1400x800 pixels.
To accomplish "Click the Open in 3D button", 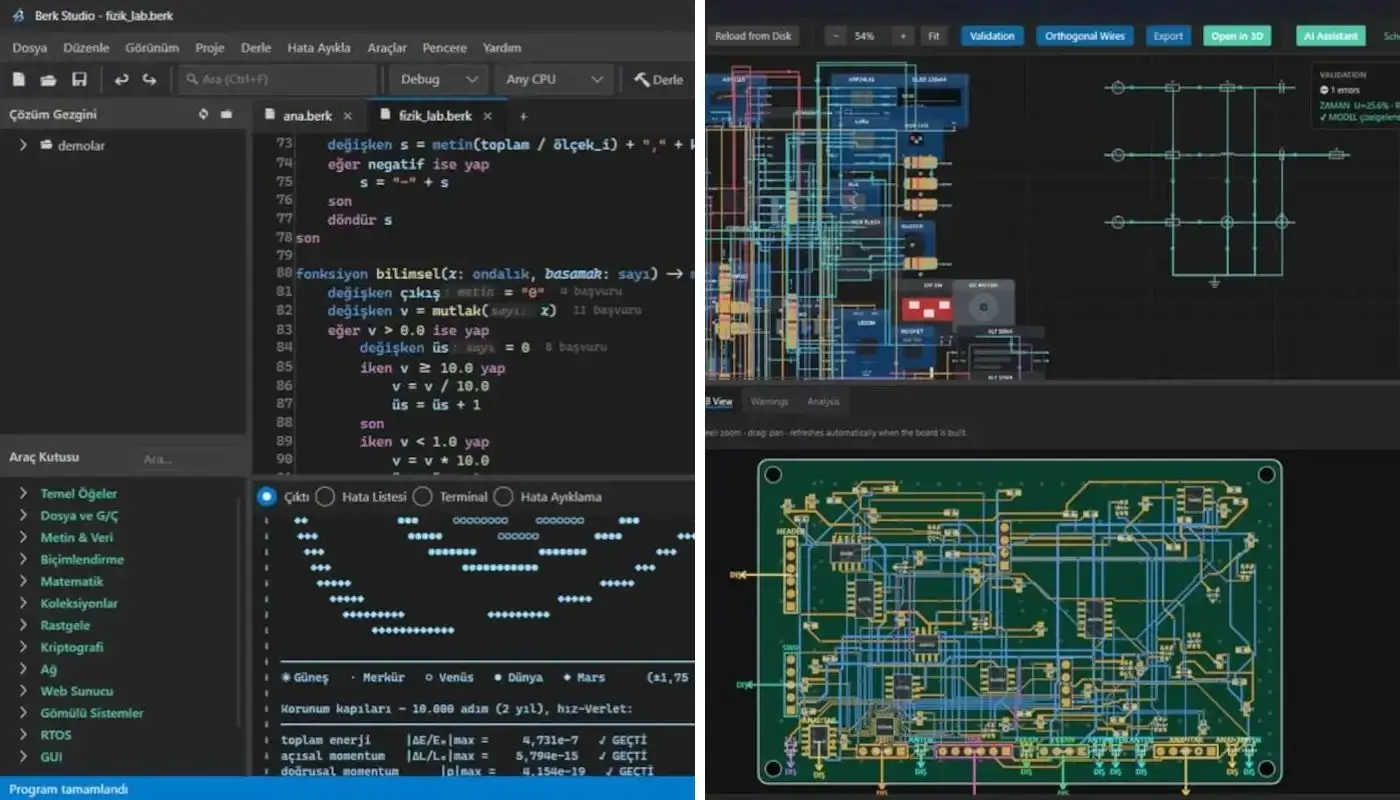I will (x=1237, y=36).
